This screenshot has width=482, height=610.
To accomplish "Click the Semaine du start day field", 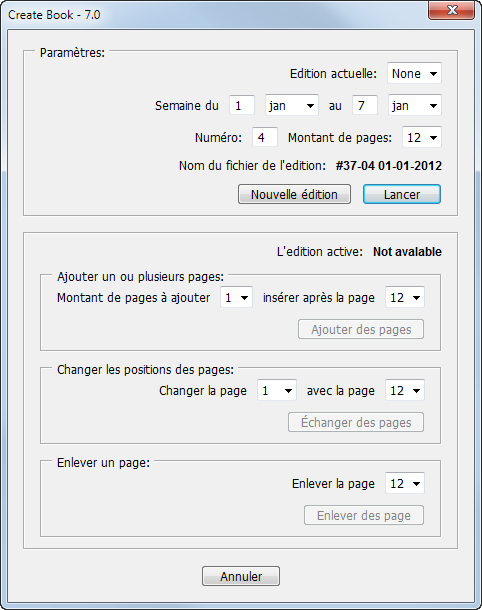I will 242,105.
